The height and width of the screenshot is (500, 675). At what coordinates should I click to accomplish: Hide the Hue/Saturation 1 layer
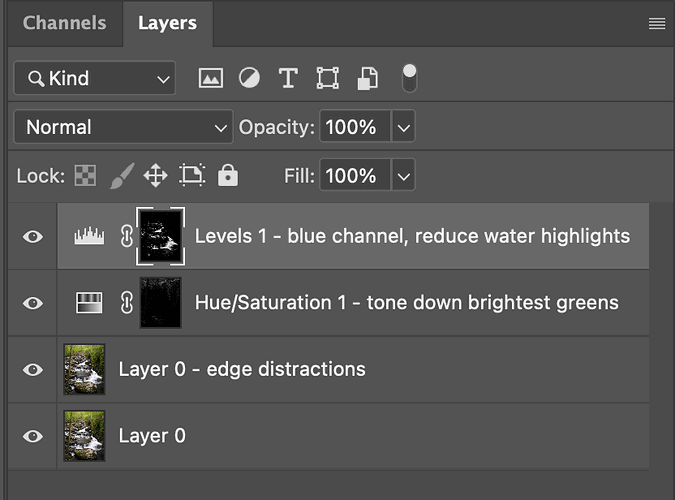pyautogui.click(x=33, y=303)
